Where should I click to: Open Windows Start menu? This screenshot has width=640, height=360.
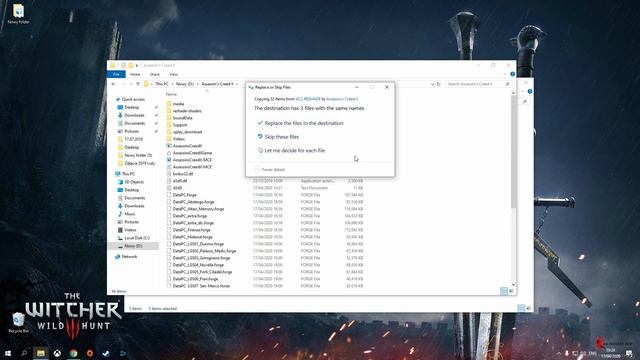(7, 353)
